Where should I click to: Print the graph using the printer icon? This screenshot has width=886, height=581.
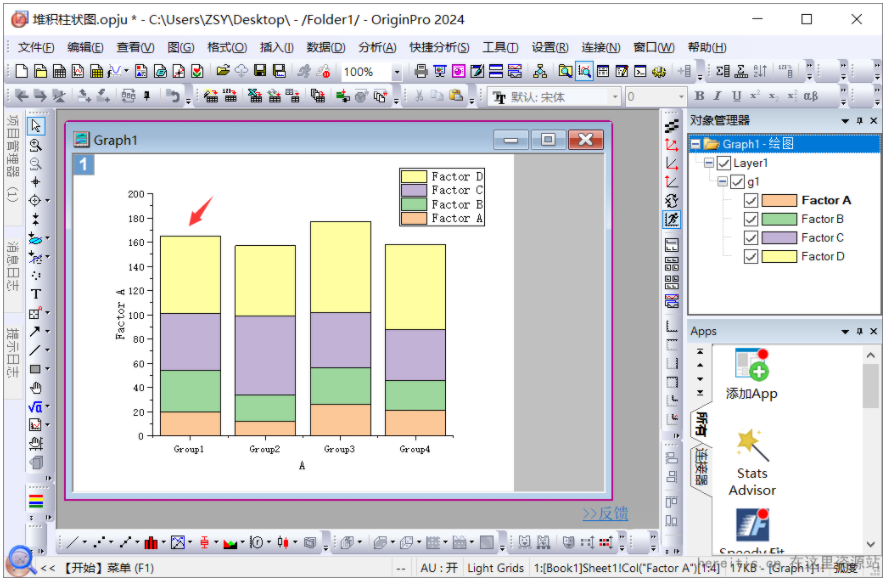coord(421,71)
